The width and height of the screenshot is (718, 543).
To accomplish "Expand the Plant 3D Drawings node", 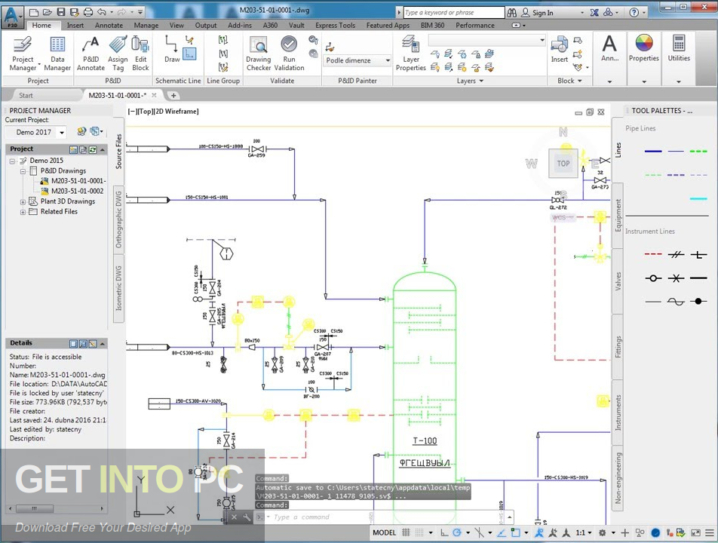I will (22, 201).
